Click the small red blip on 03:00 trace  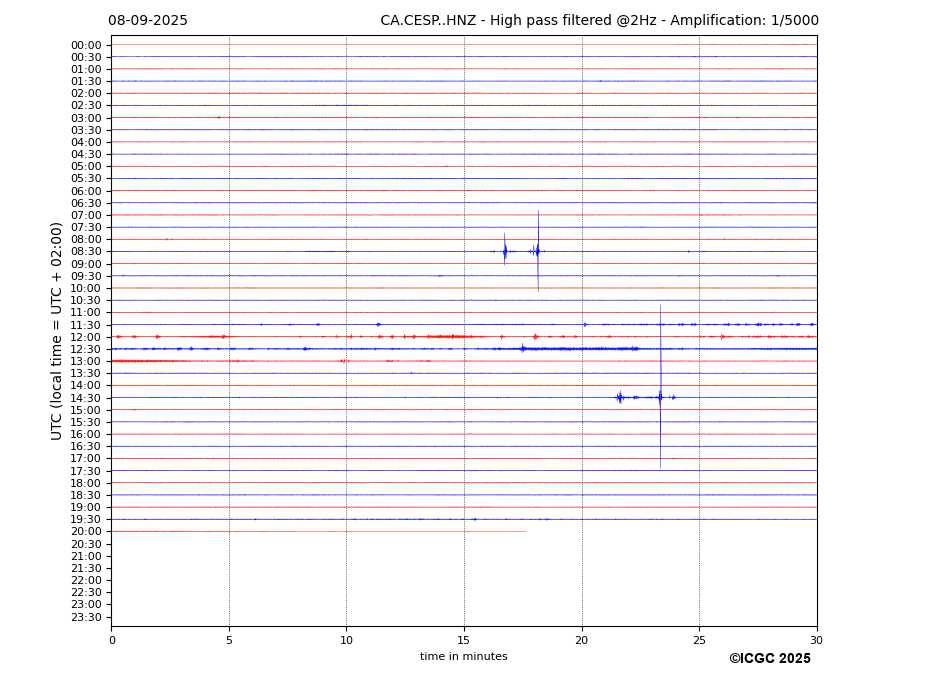219,118
